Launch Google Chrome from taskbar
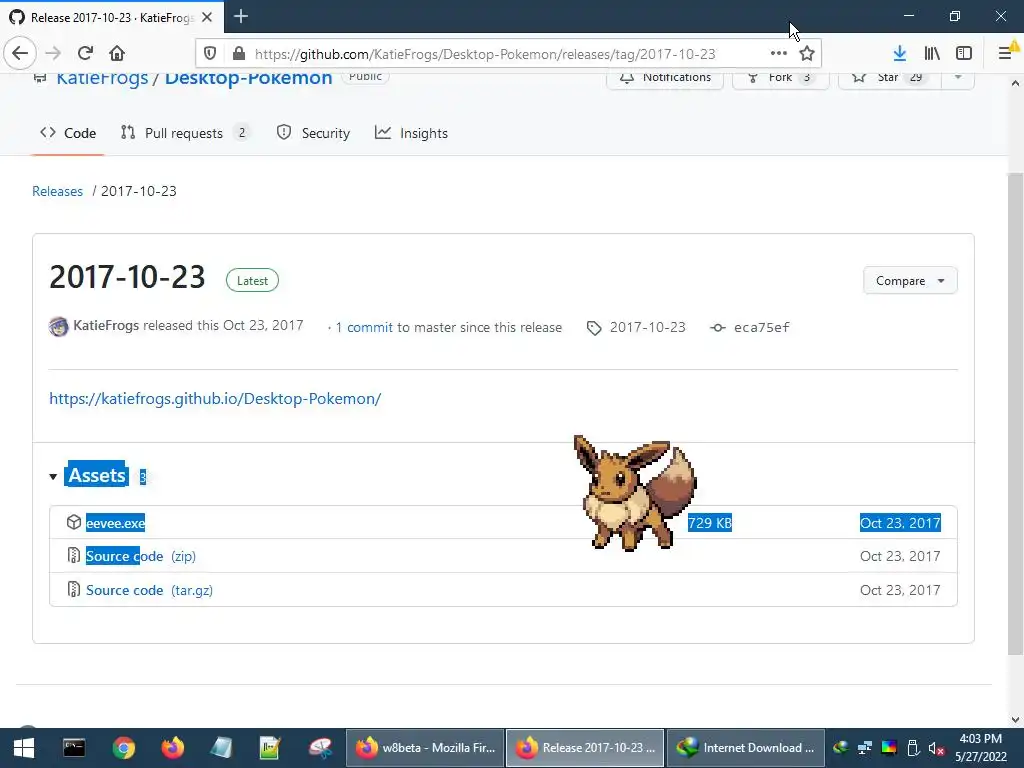 point(123,748)
